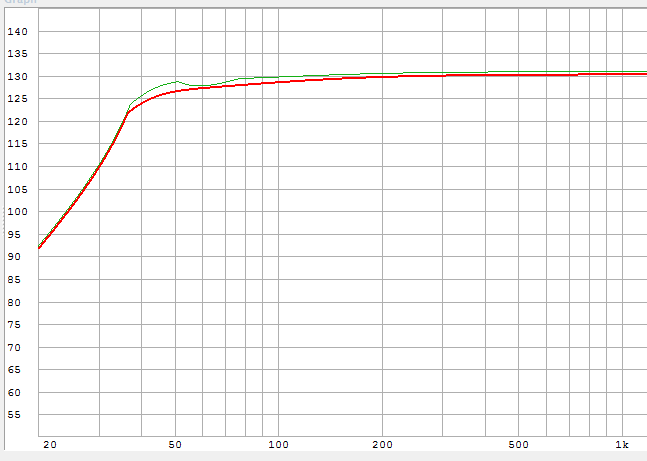647x461 pixels.
Task: Click the 100 Hz x-axis label
Action: tap(279, 445)
